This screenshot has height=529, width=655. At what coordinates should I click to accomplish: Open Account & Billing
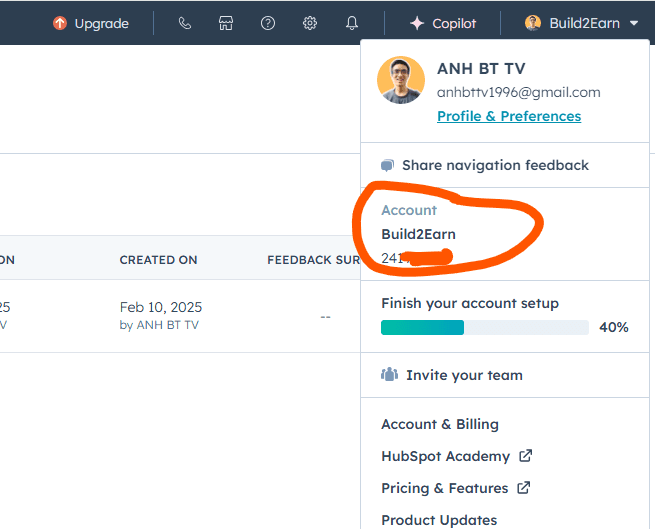(440, 424)
